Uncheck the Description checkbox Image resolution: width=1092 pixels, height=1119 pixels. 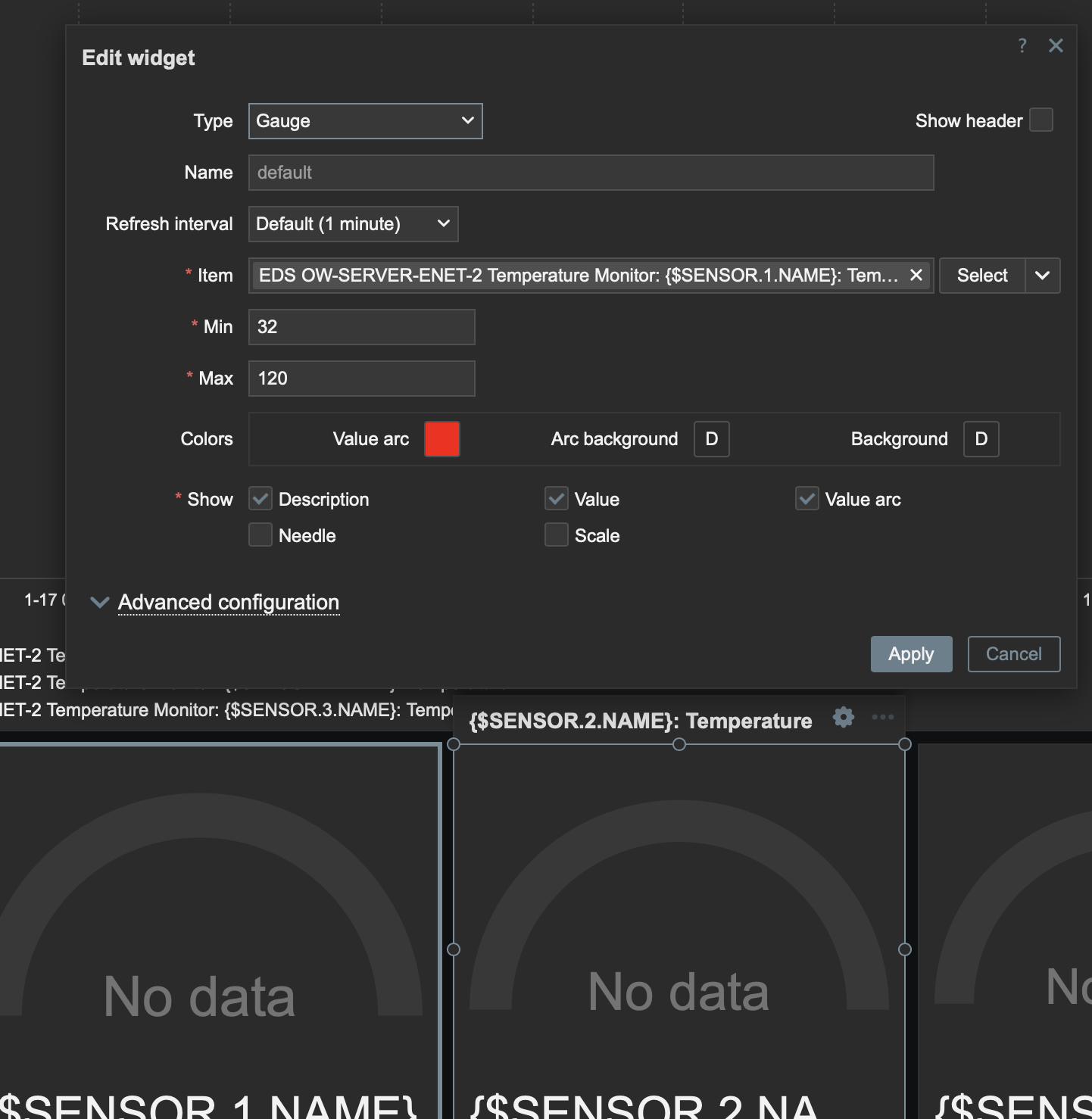[261, 499]
